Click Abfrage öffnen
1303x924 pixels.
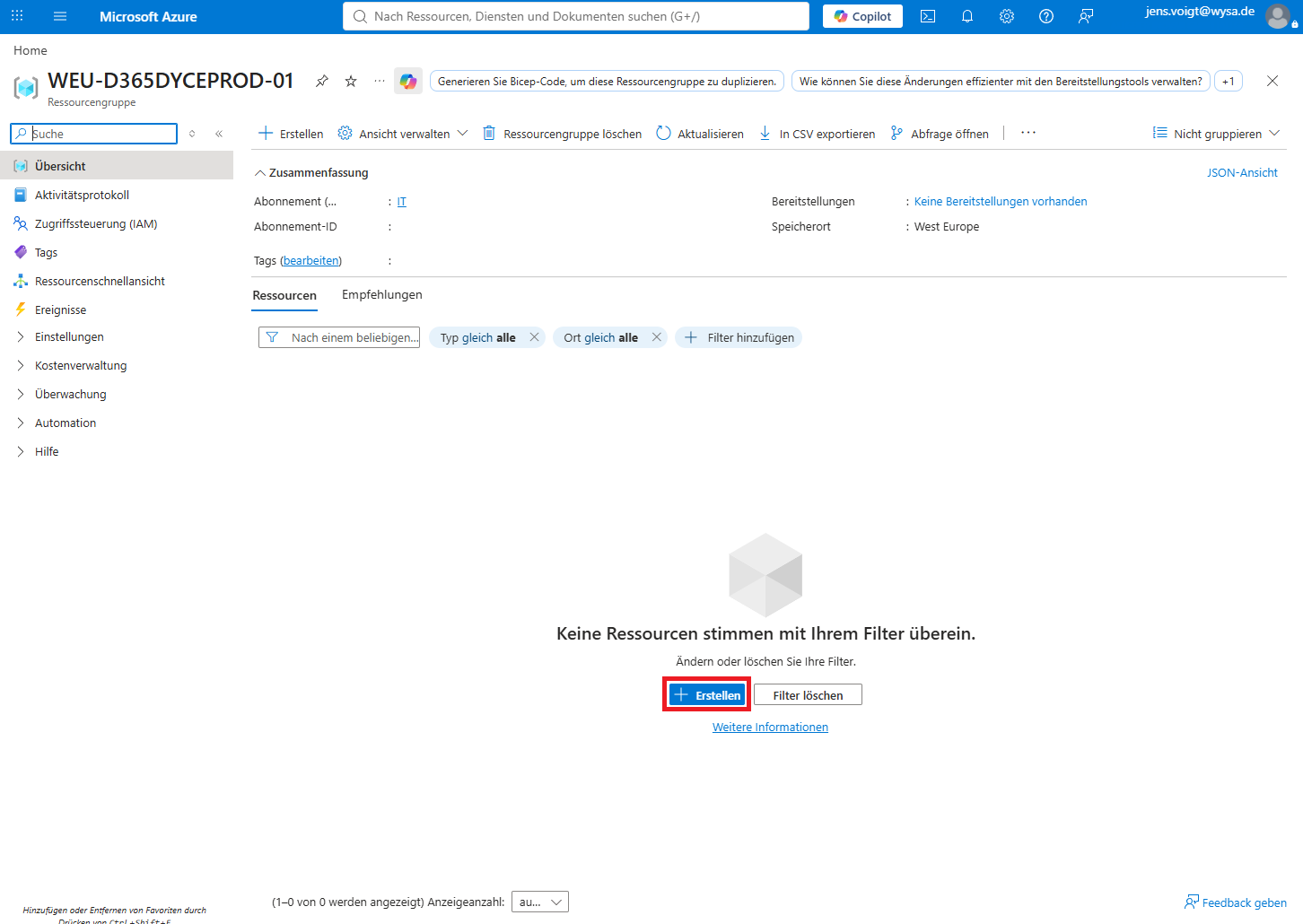tap(940, 134)
